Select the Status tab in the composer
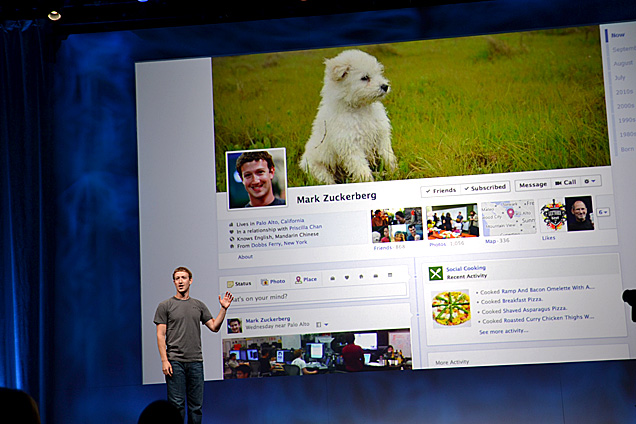Screen dimensions: 636x424 (x=239, y=284)
